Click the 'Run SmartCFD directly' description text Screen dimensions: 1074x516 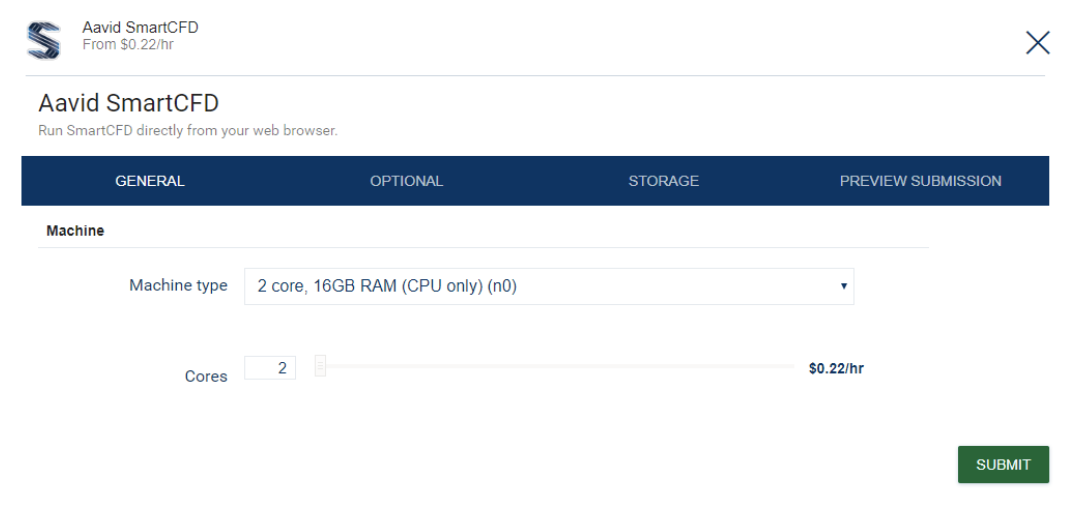188,130
